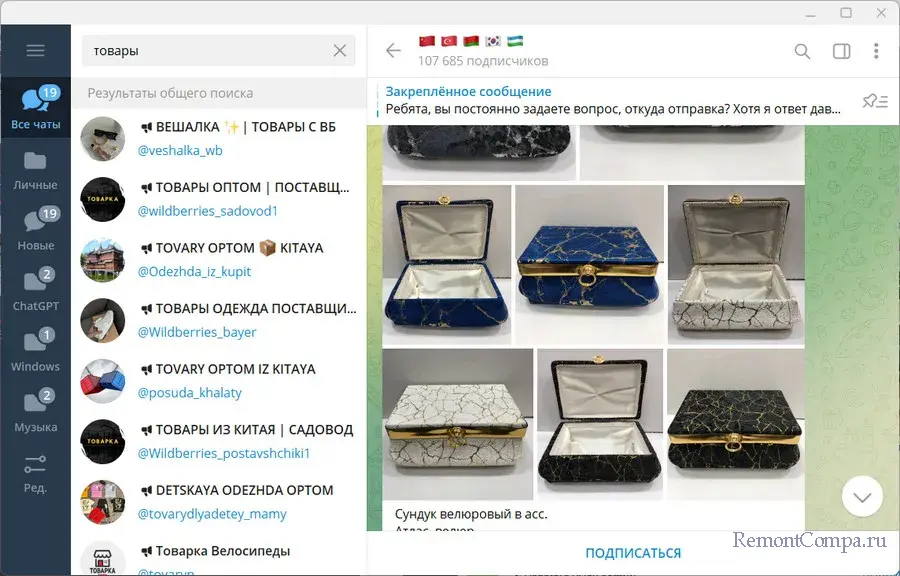Open the Закреплённое сообщение pinned bar
This screenshot has height=576, width=900.
point(614,101)
